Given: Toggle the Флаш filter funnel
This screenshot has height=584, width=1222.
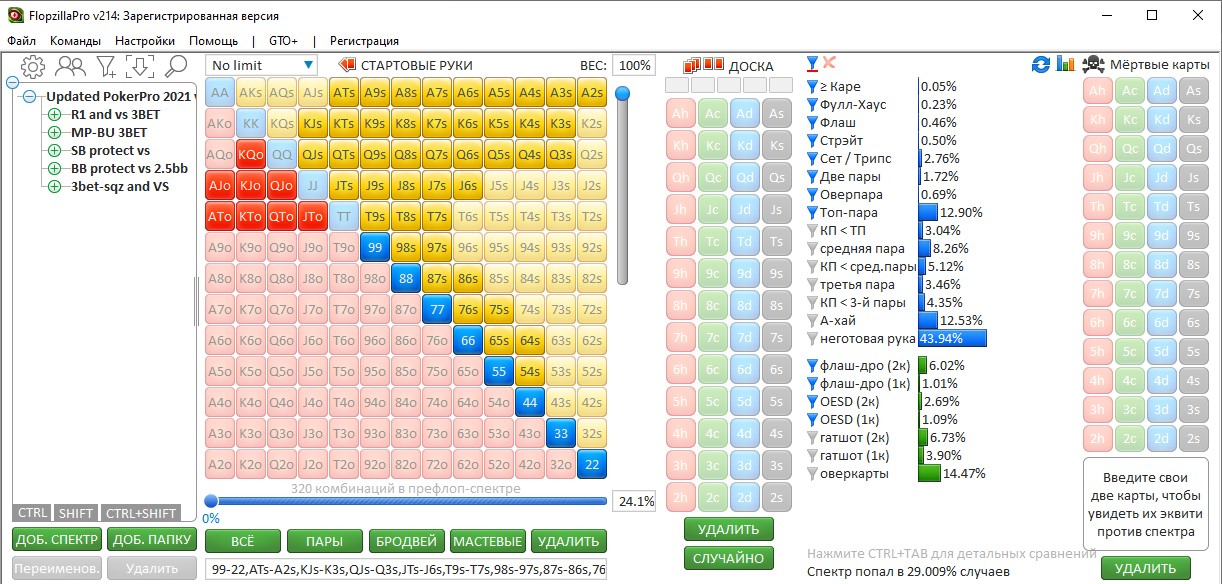Looking at the screenshot, I should [813, 123].
